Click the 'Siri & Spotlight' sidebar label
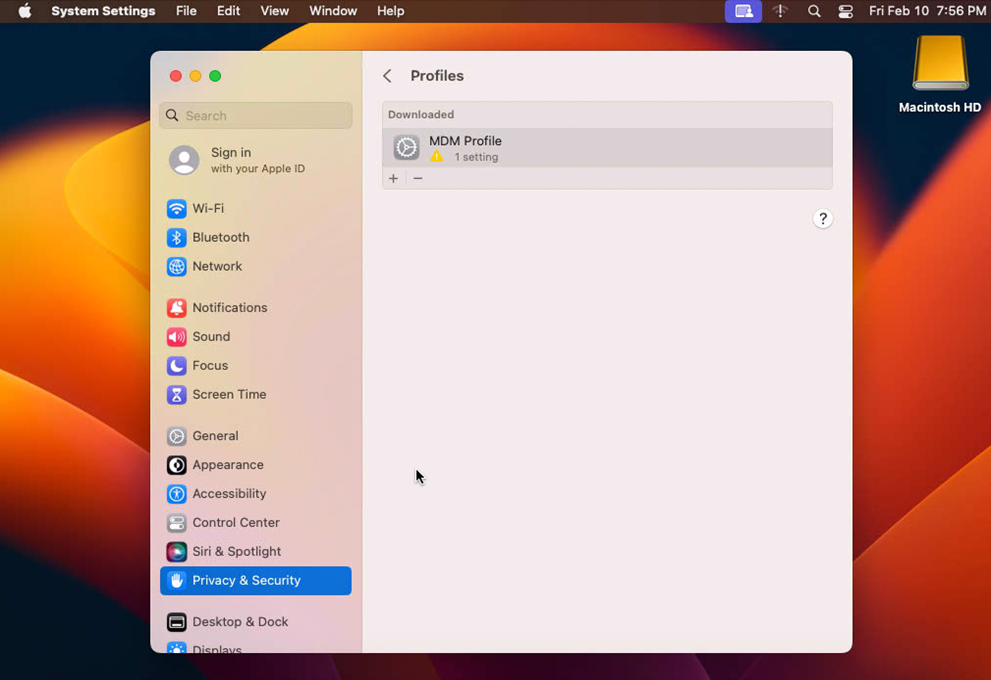The width and height of the screenshot is (991, 680). (236, 552)
